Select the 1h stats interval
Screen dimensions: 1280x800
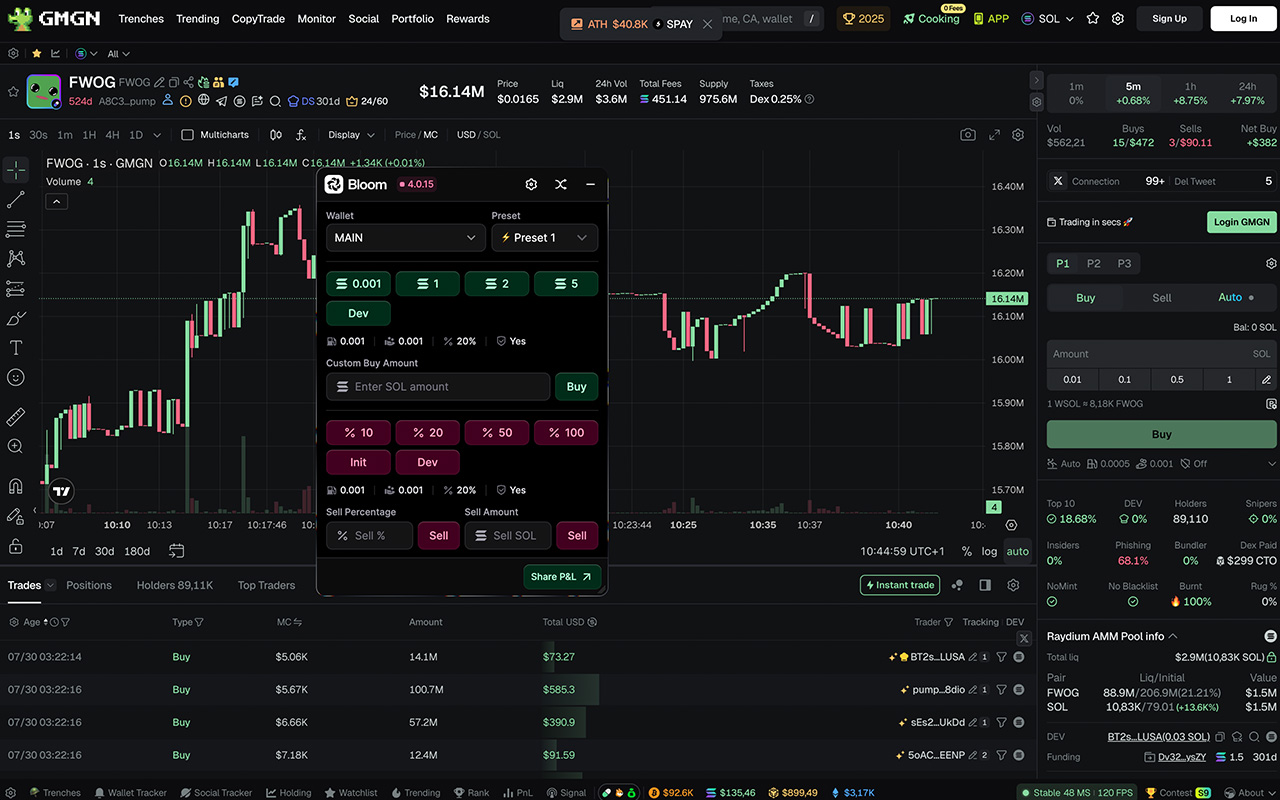tap(1190, 94)
